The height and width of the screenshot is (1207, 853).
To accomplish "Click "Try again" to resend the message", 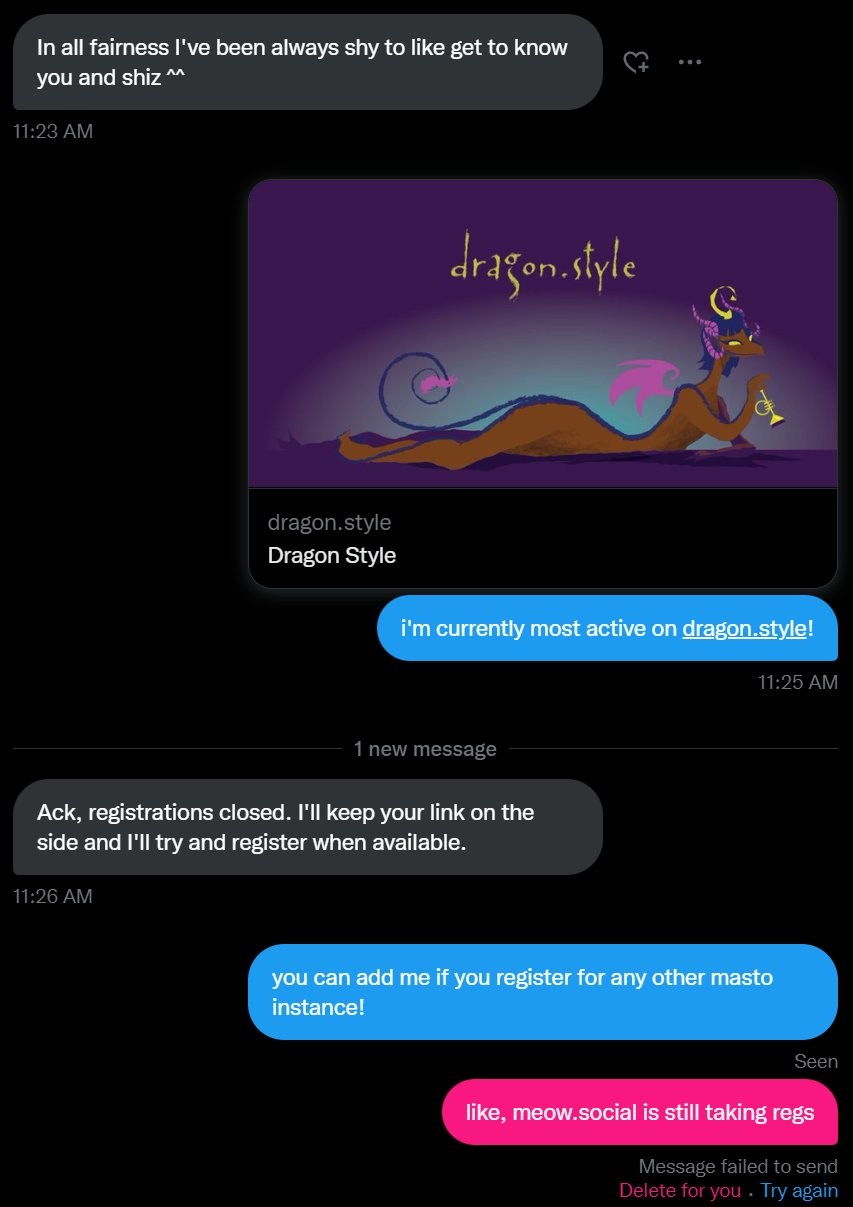I will (x=799, y=1190).
